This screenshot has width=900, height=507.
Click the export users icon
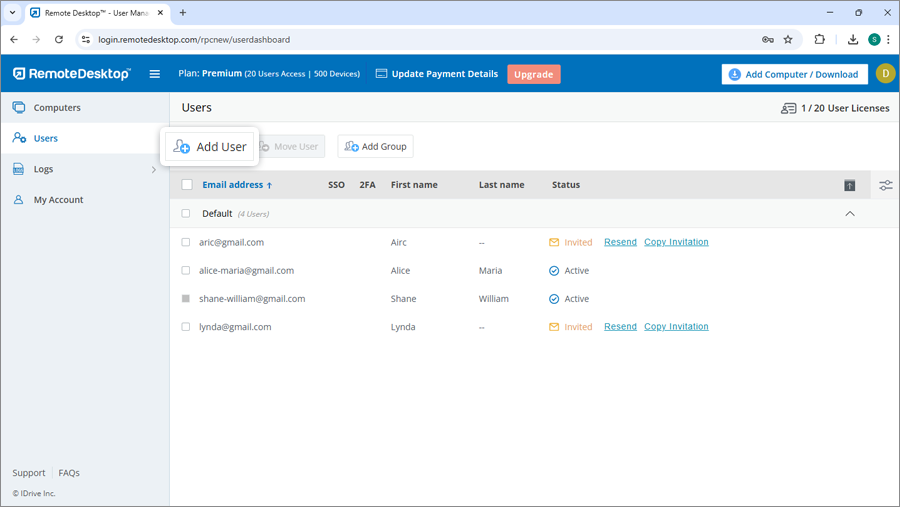(849, 185)
